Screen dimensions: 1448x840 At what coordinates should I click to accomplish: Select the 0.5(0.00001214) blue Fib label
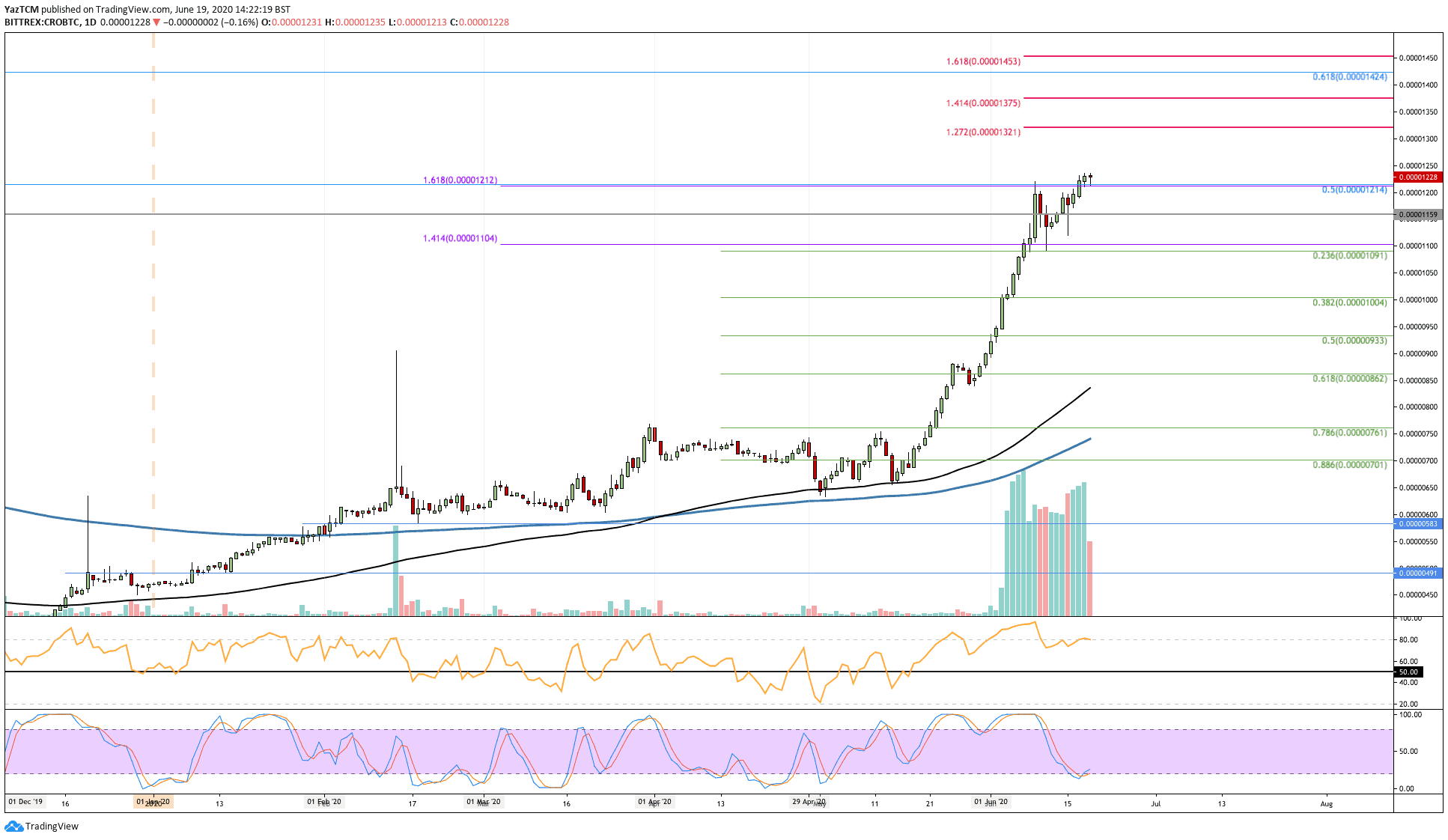click(x=1354, y=190)
